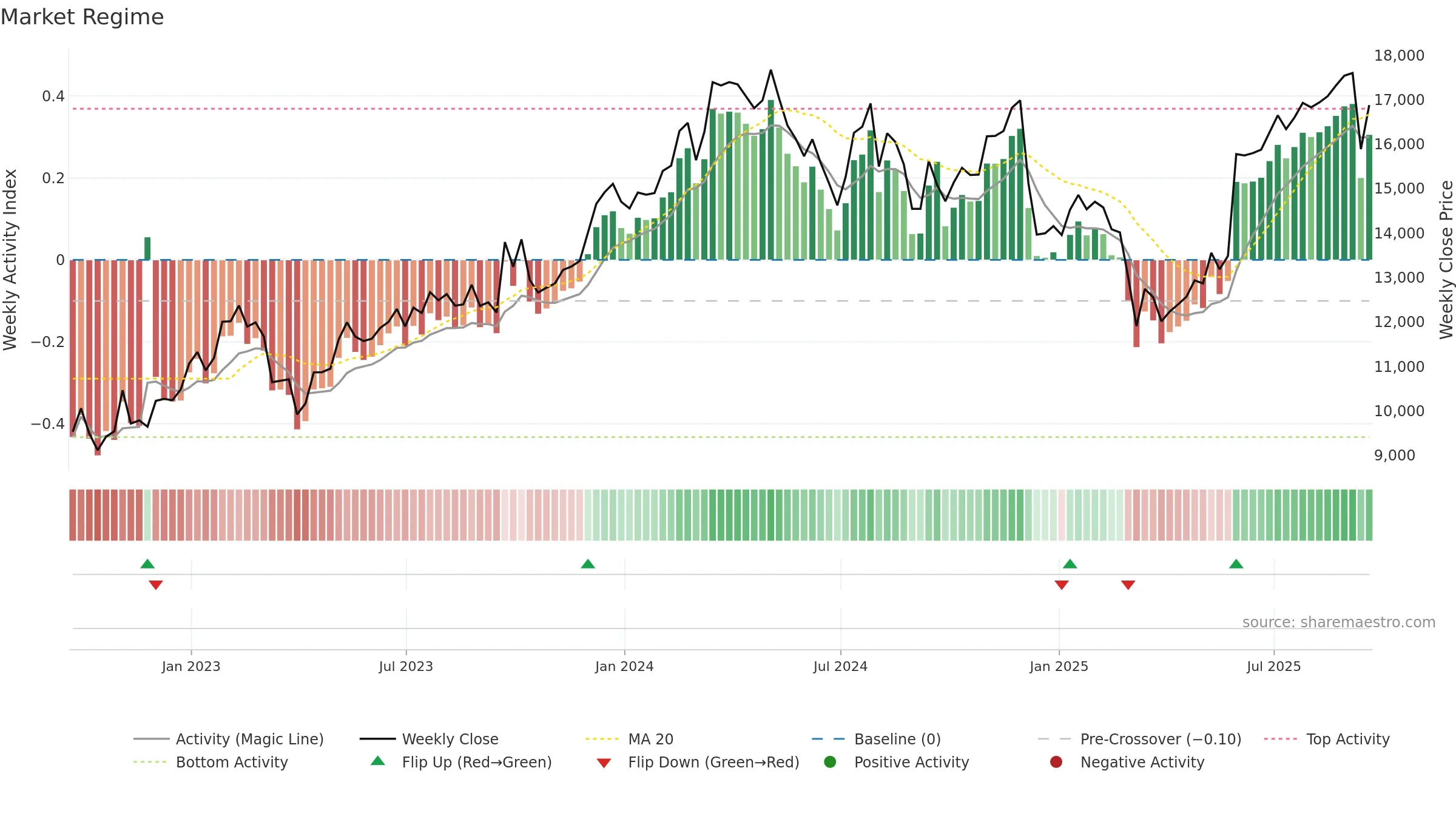Screen dimensions: 1456x819
Task: Toggle the Activity (Magic Line) legend entry
Action: pyautogui.click(x=229, y=739)
